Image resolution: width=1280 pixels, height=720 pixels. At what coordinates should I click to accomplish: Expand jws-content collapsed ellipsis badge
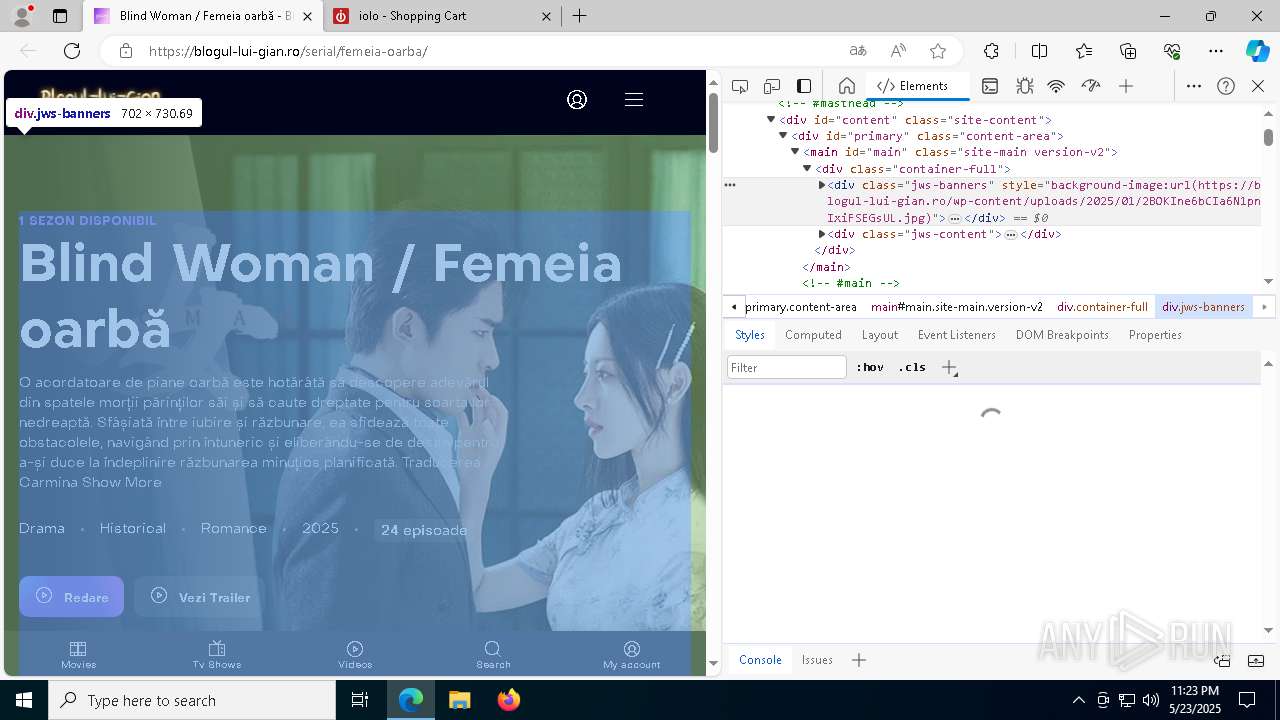[x=1011, y=234]
